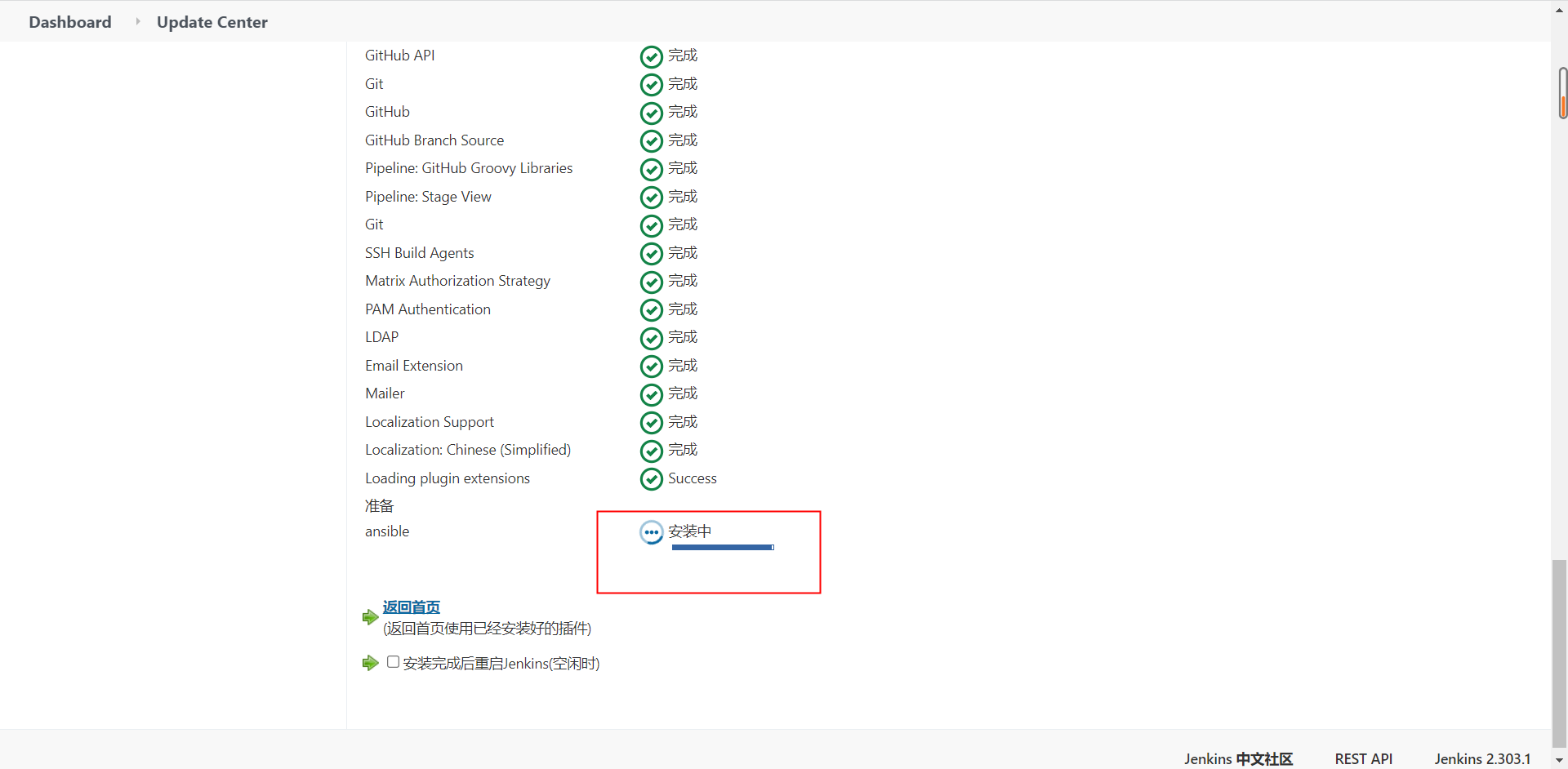The height and width of the screenshot is (769, 1568).
Task: Click 完成 status next to LDAP
Action: pyautogui.click(x=683, y=337)
